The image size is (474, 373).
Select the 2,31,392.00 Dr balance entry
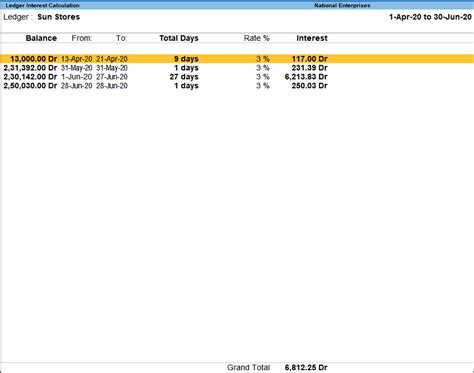coord(30,68)
